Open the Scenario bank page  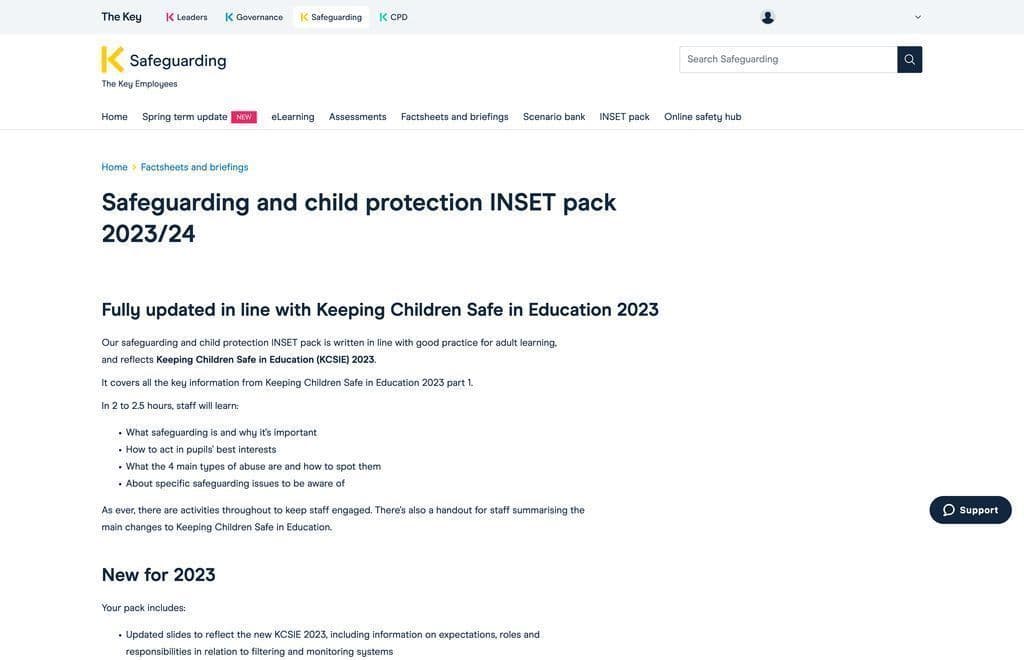click(x=554, y=117)
